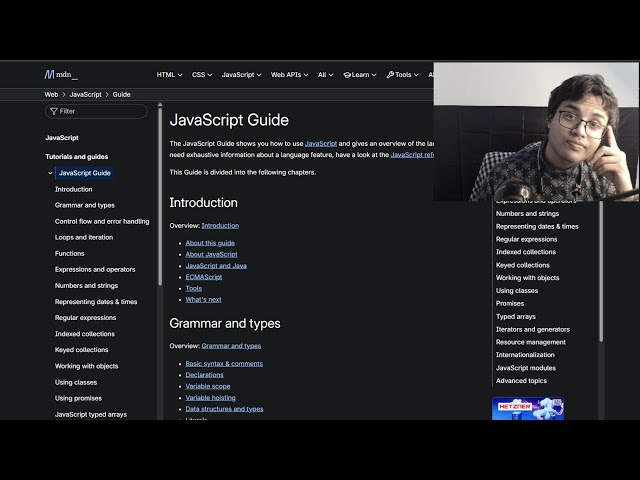Jump to Numbers and strings in right TOC

click(x=527, y=213)
